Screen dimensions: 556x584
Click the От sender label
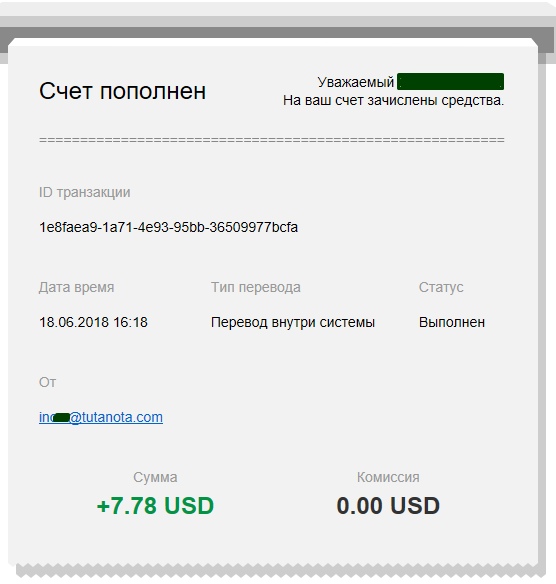pyautogui.click(x=47, y=382)
